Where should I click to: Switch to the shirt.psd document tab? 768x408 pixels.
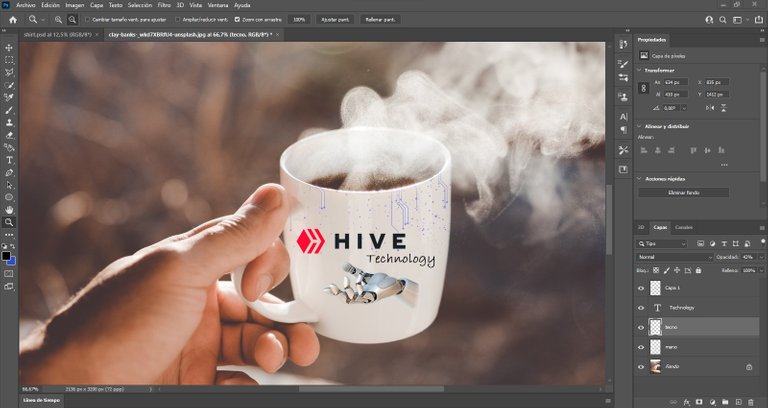coord(57,35)
